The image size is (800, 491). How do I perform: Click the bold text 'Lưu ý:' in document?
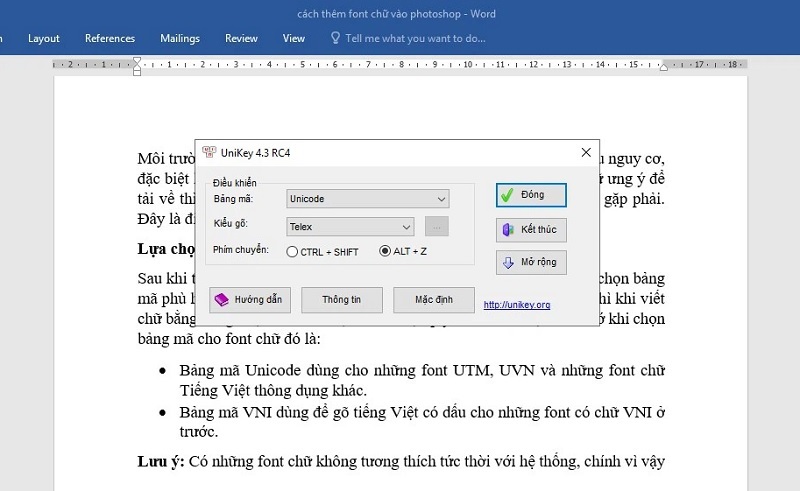(161, 461)
